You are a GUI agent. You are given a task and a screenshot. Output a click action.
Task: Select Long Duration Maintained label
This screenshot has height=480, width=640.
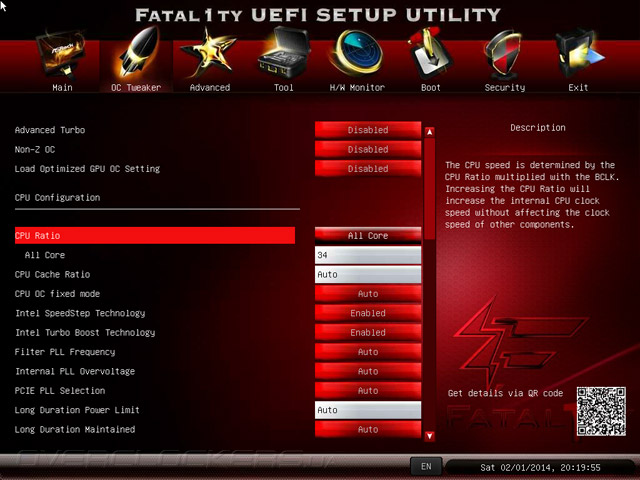pos(75,429)
